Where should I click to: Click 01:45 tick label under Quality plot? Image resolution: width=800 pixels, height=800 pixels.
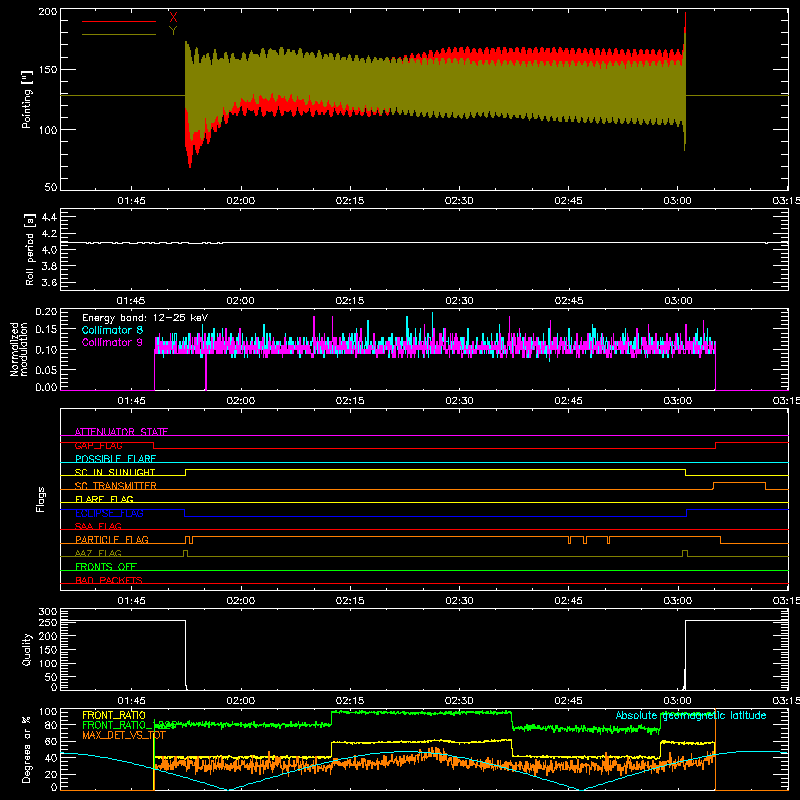point(131,701)
